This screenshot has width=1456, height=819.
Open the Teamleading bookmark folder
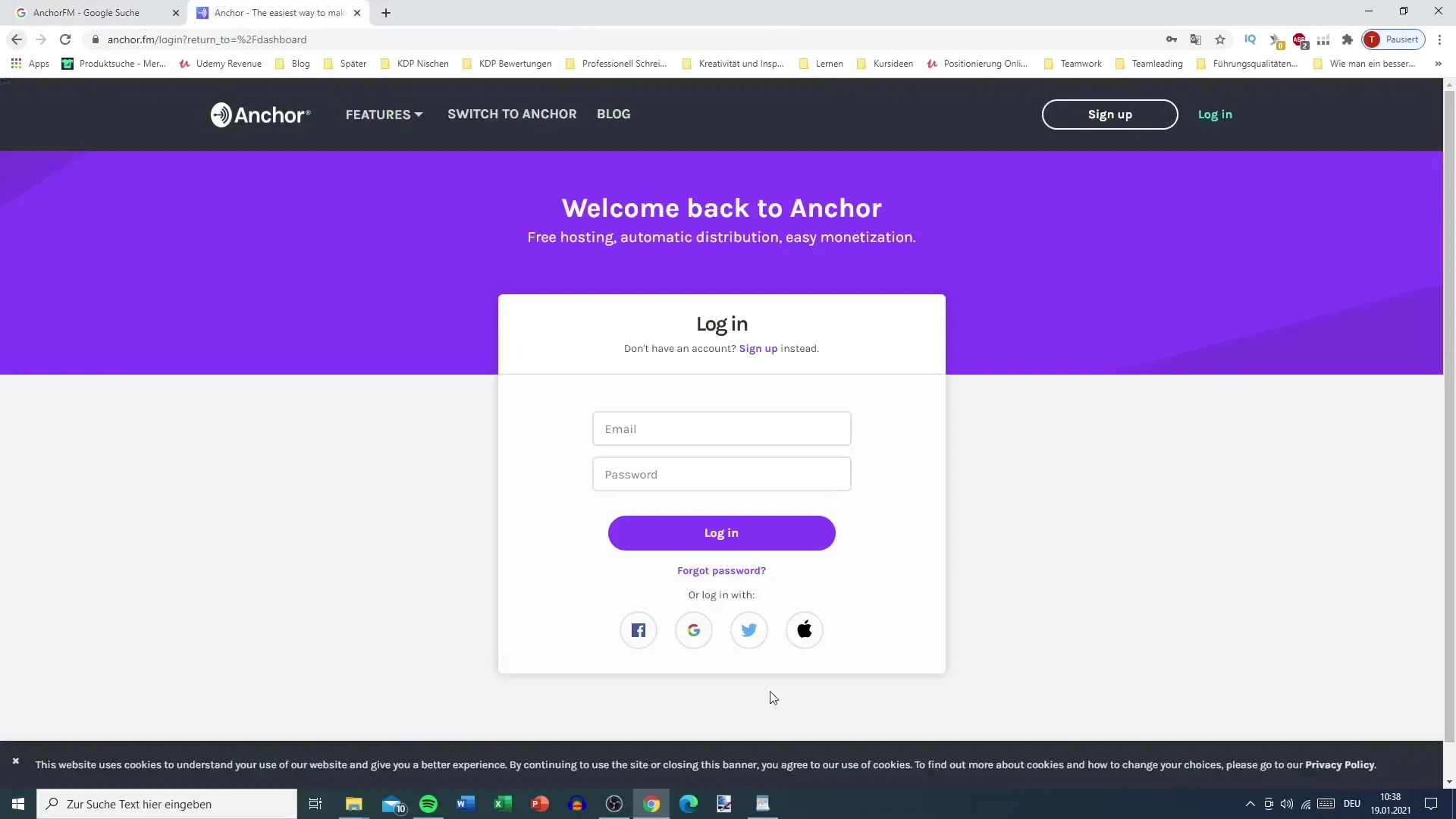point(1149,64)
